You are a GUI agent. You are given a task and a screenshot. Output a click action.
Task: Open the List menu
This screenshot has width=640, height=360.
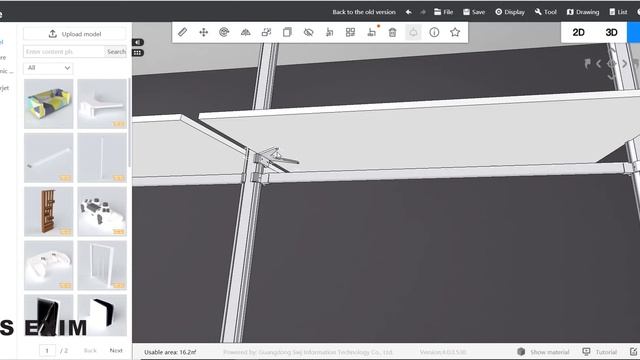(618, 12)
